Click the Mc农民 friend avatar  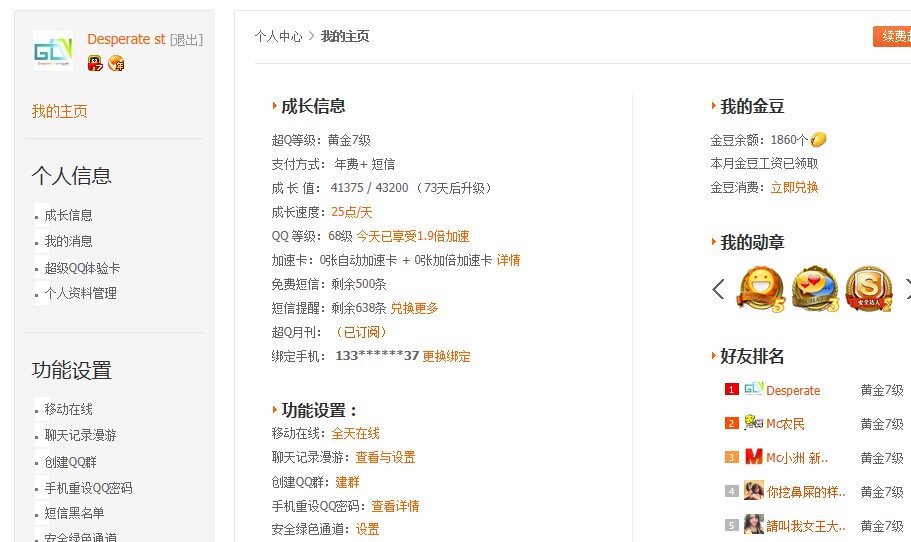click(754, 422)
